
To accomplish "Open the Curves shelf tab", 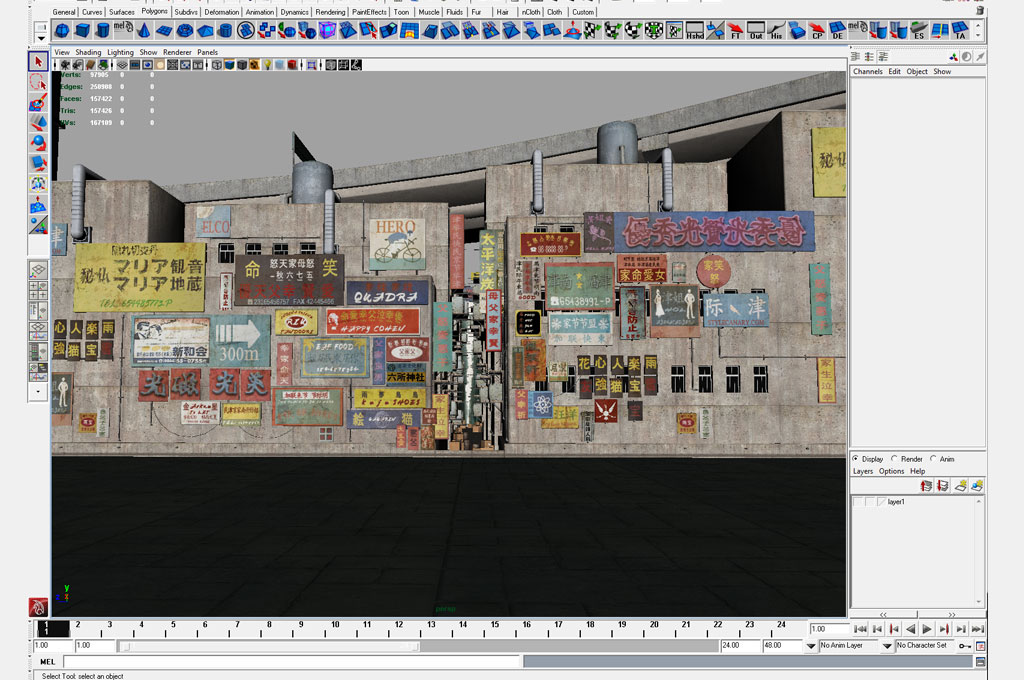I will click(91, 12).
